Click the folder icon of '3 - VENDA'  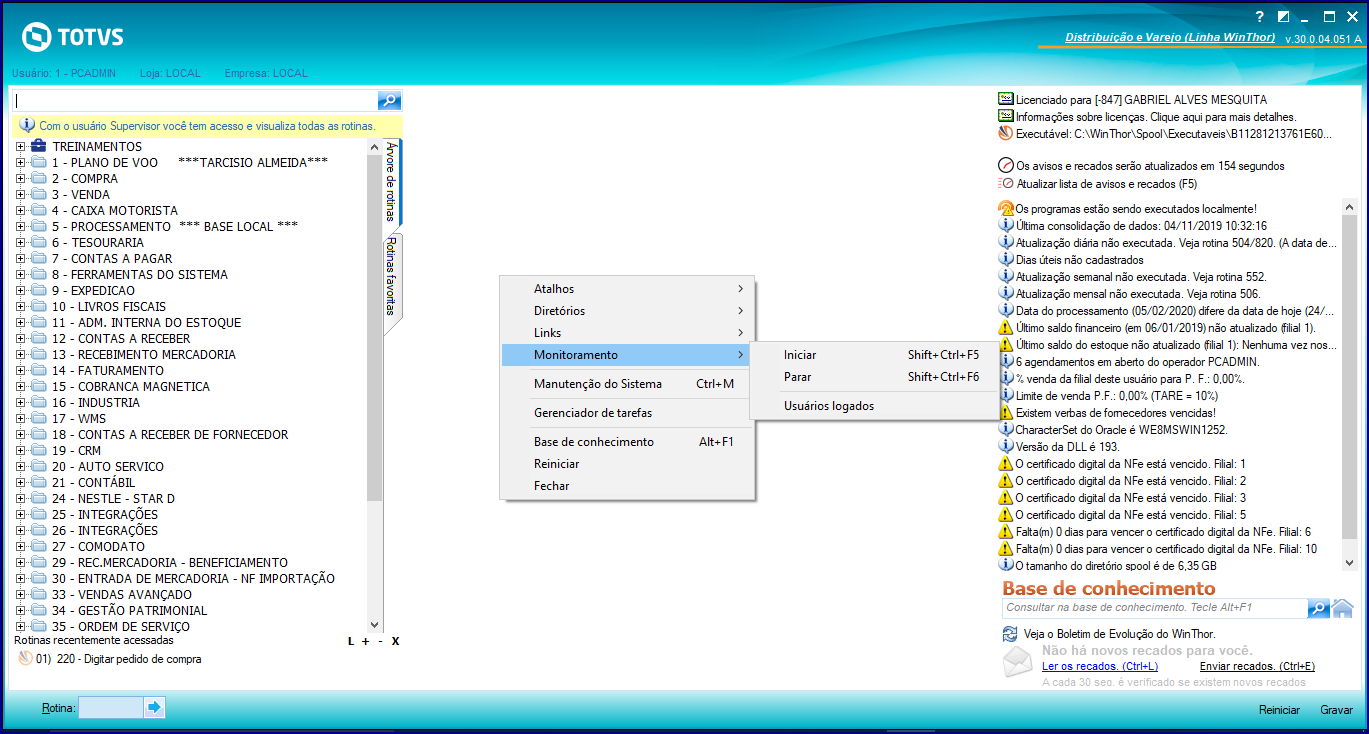click(x=39, y=194)
